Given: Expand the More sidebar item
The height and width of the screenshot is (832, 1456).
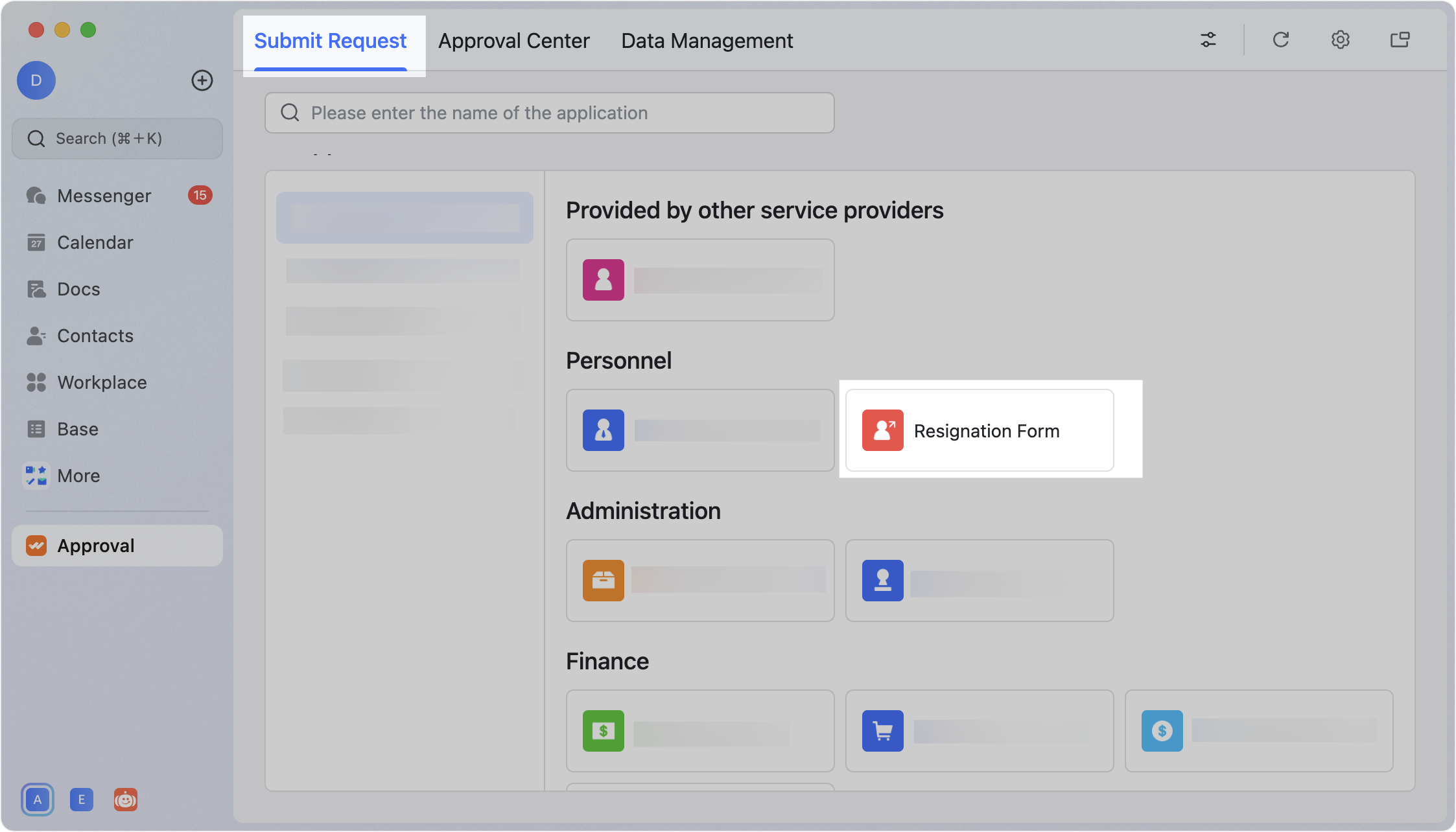Looking at the screenshot, I should [78, 476].
